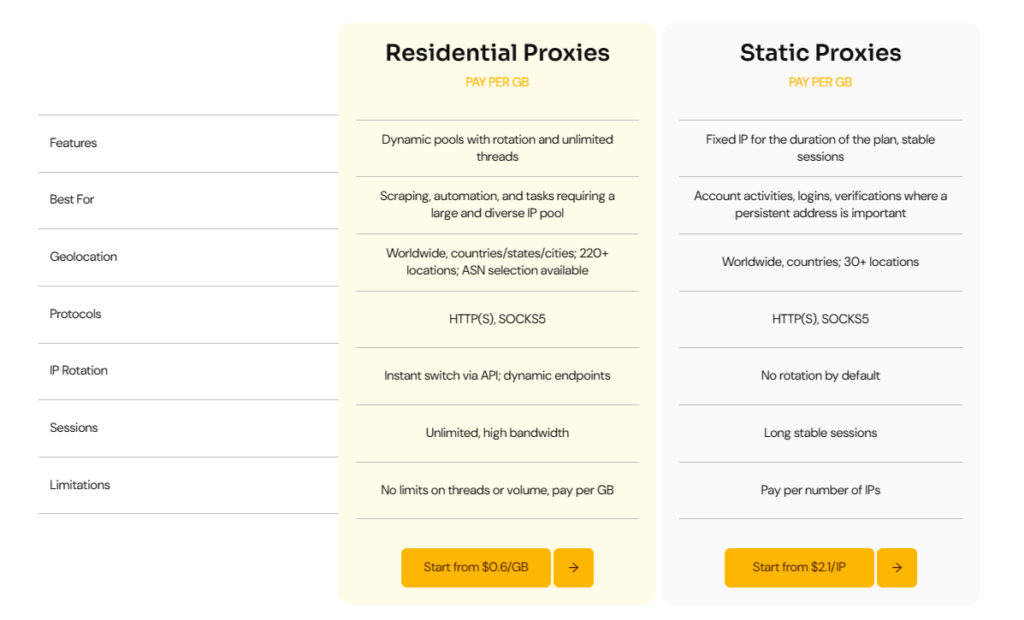1024x620 pixels.
Task: Click the Geolocation row label
Action: (83, 257)
